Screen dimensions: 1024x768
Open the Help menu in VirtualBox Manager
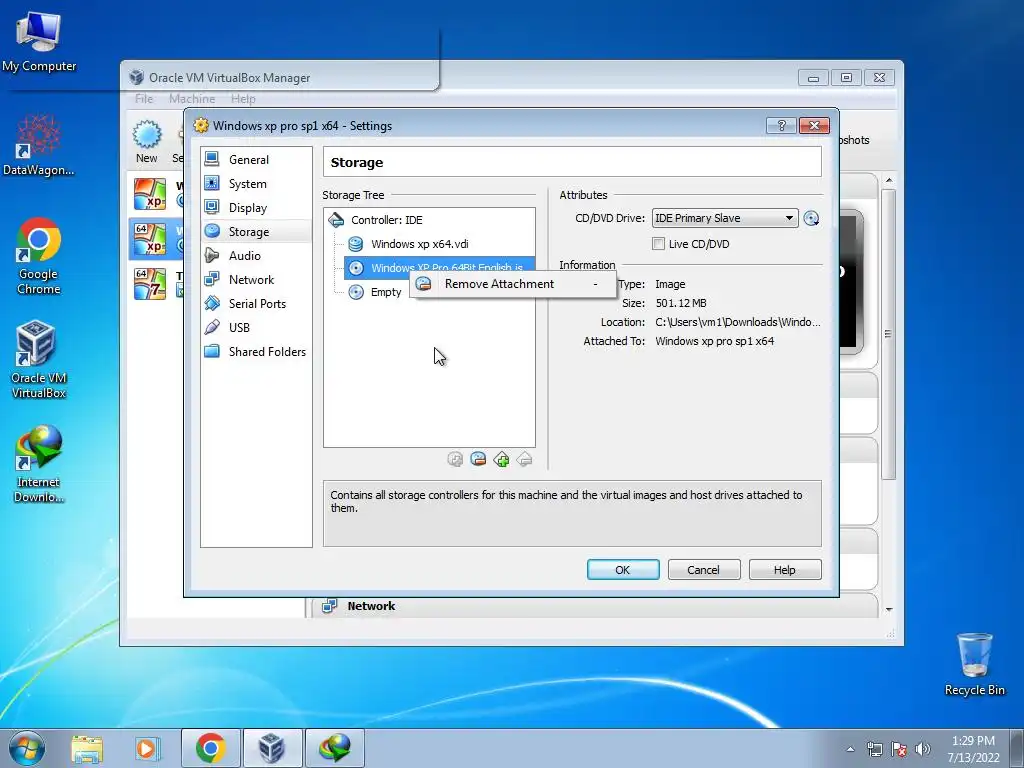pyautogui.click(x=243, y=99)
